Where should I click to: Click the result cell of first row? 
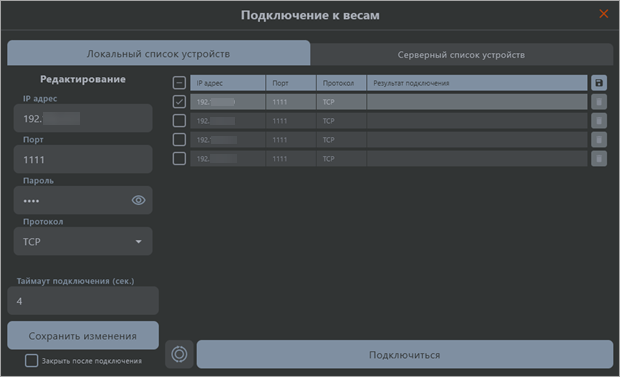point(477,102)
